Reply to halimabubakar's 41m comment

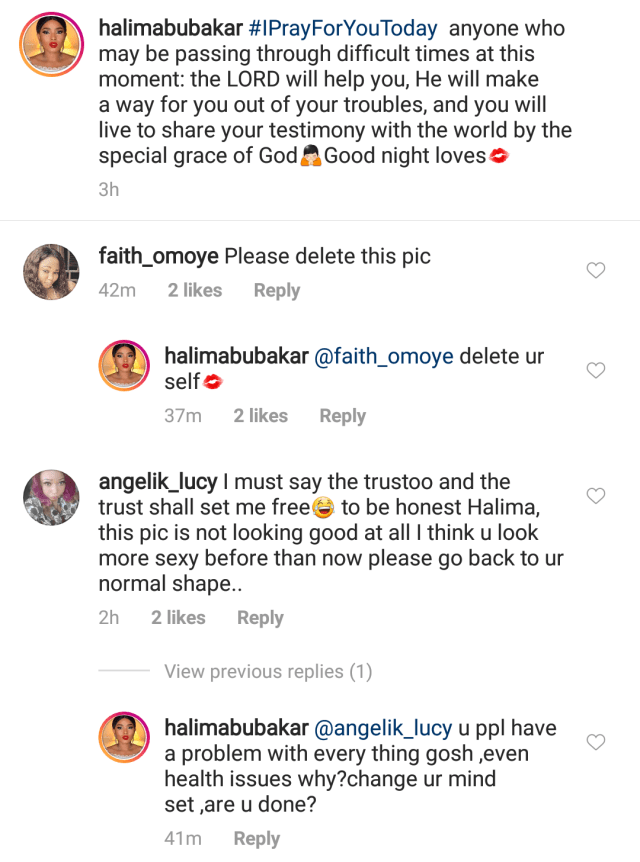coord(256,839)
